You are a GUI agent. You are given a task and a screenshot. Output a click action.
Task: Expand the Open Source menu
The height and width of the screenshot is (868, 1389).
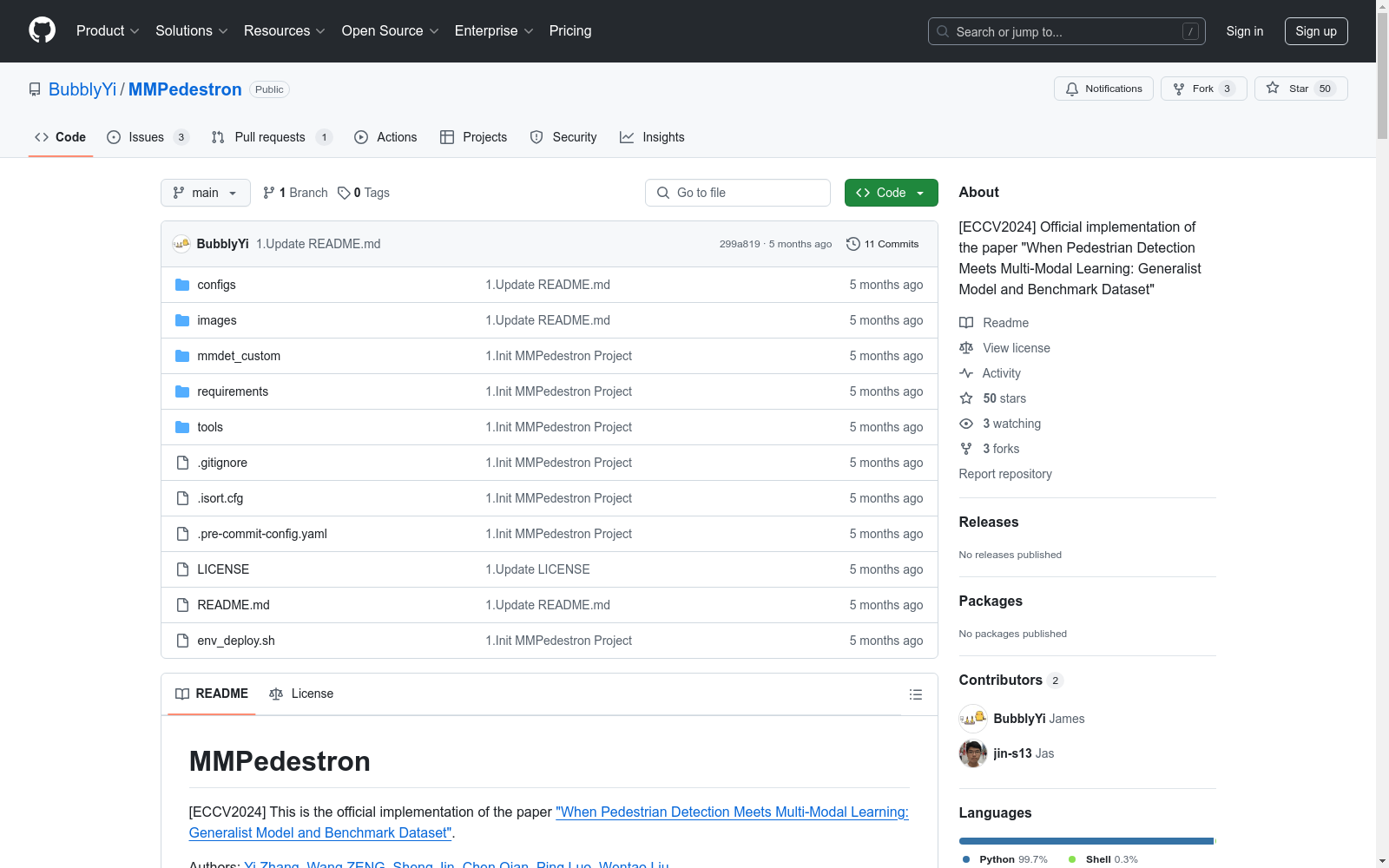(390, 30)
